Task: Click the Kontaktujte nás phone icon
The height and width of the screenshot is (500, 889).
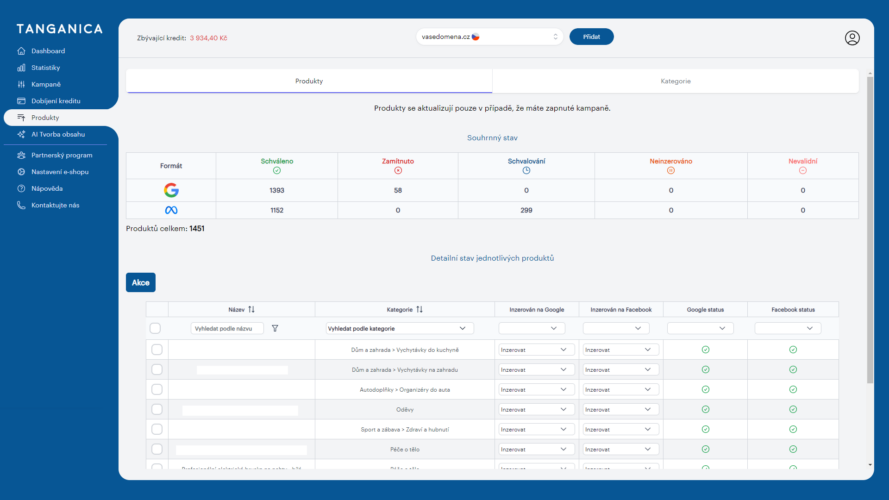Action: pyautogui.click(x=22, y=205)
